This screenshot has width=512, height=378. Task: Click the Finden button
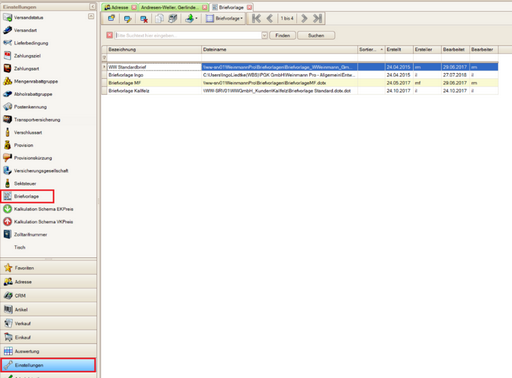point(282,35)
